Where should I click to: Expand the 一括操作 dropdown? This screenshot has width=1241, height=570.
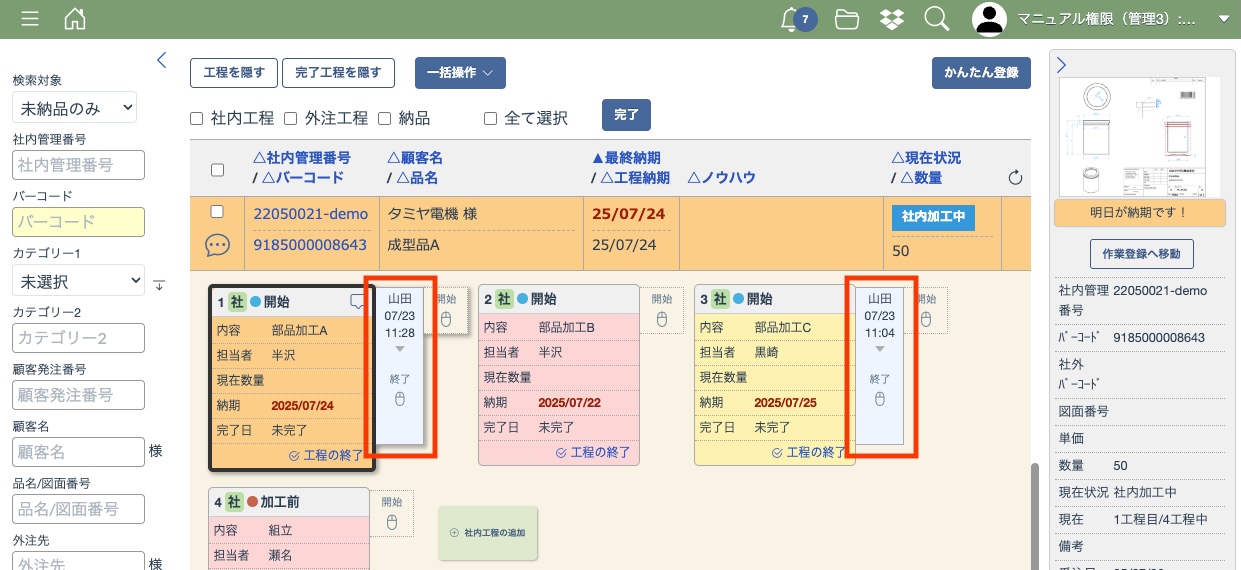pos(460,73)
